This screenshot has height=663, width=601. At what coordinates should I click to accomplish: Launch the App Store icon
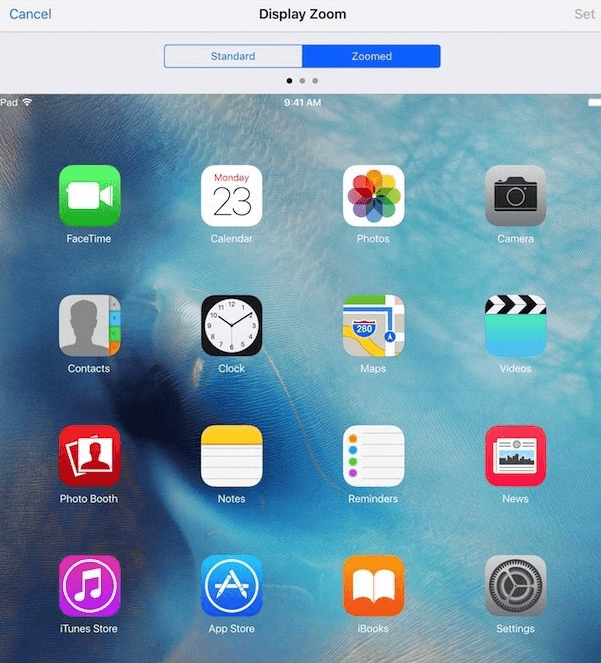point(231,586)
